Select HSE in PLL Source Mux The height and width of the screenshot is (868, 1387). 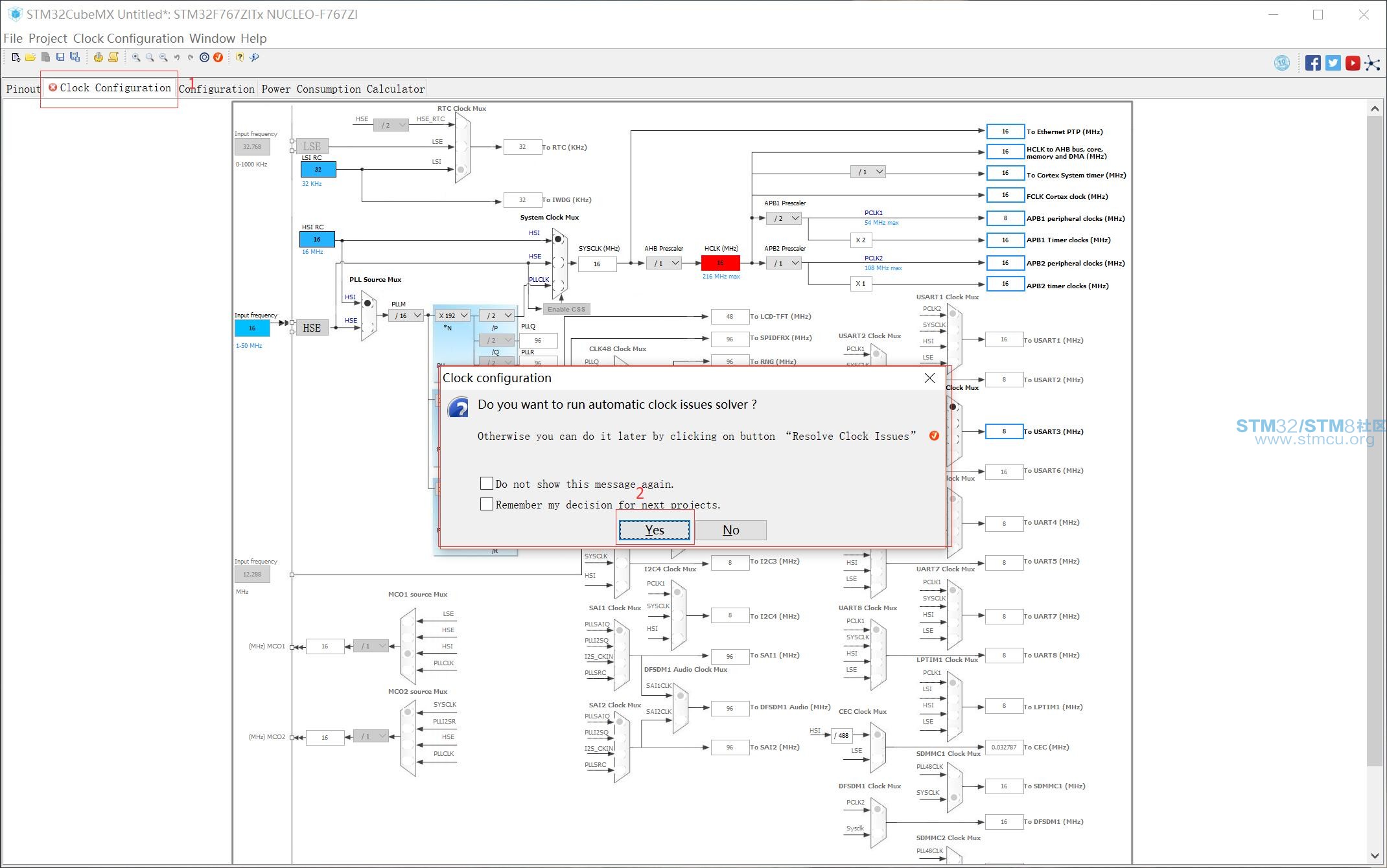(x=367, y=327)
